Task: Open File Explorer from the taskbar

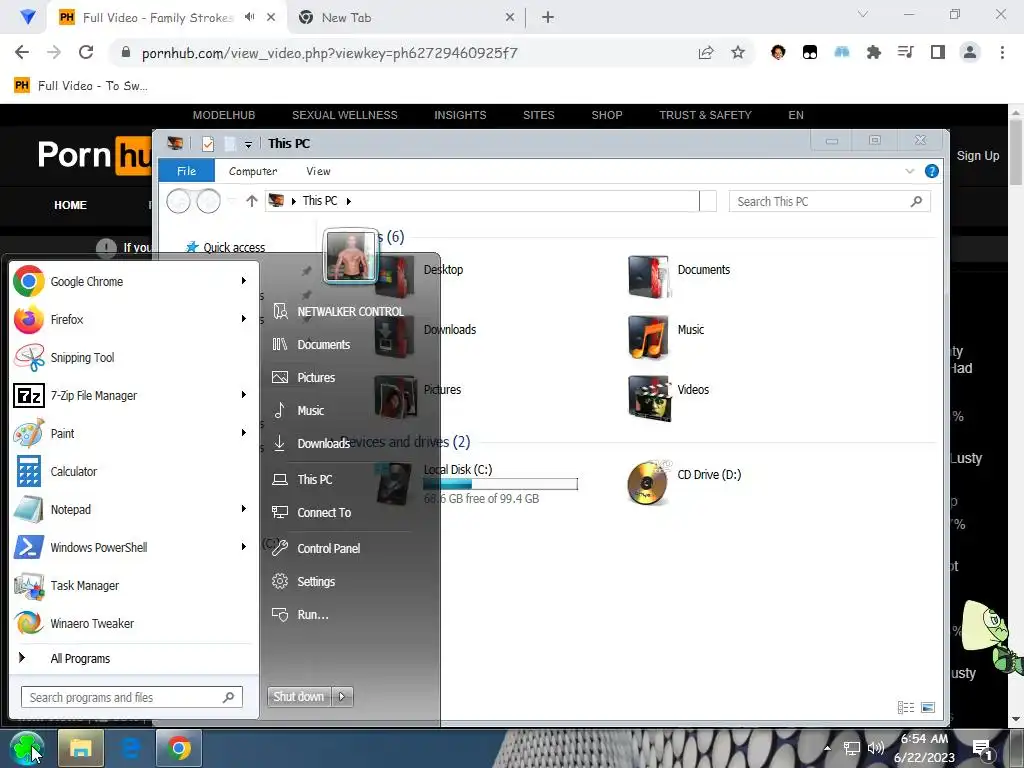Action: click(x=80, y=748)
